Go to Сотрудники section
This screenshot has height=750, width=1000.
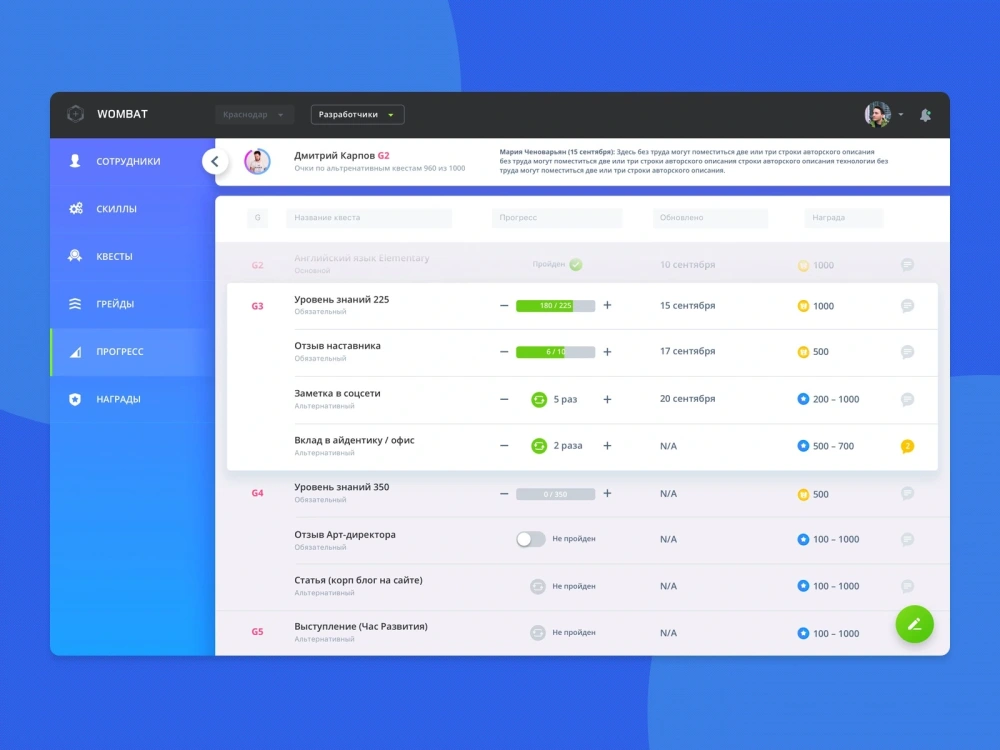133,161
